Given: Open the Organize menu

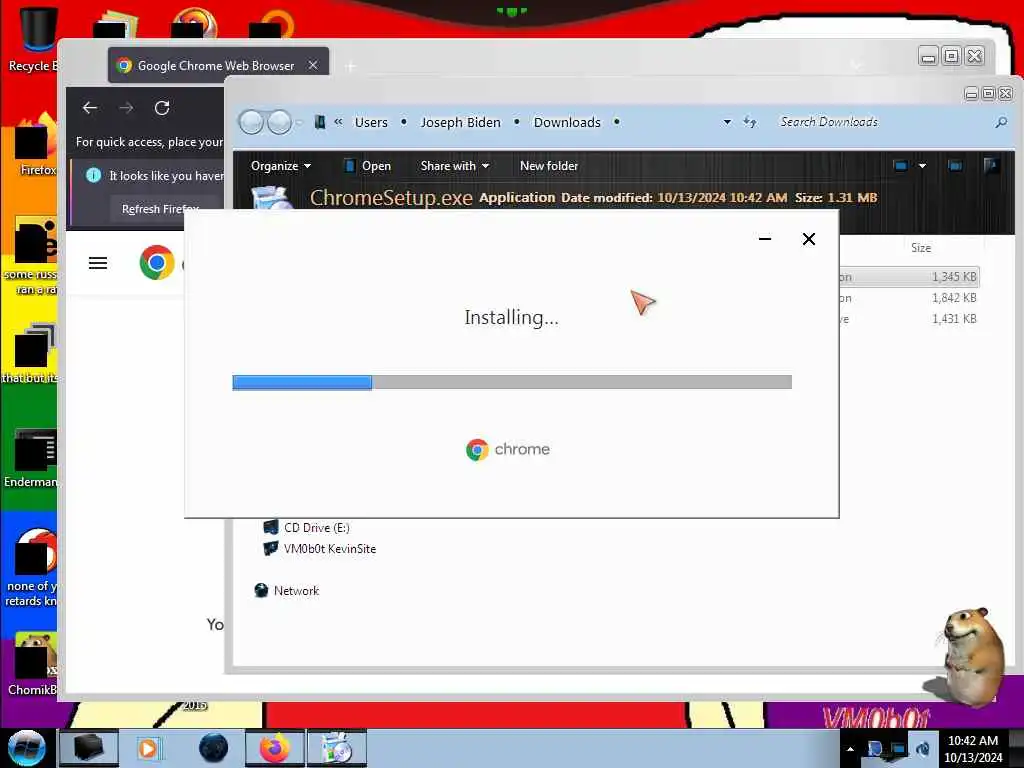Looking at the screenshot, I should (281, 166).
